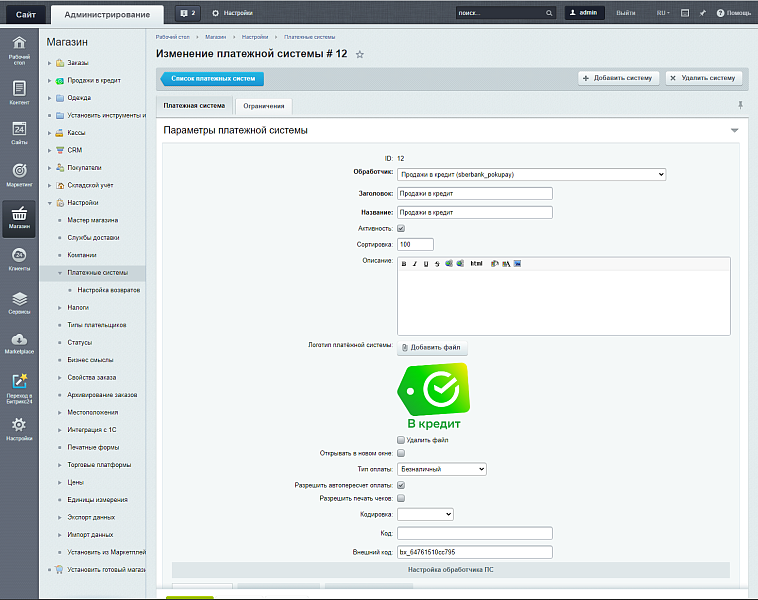Viewport: 758px width, 600px height.
Task: Enable Открывать в новом окне checkbox
Action: coord(401,453)
